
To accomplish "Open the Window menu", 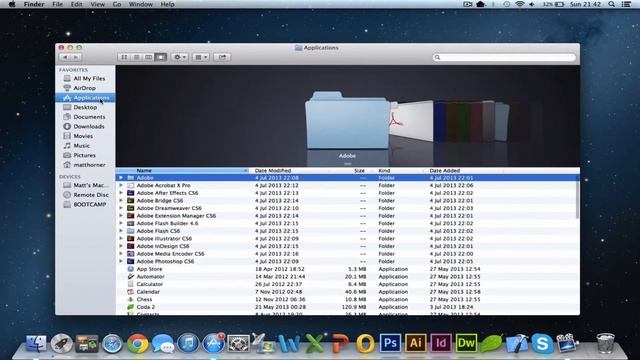I will click(140, 4).
